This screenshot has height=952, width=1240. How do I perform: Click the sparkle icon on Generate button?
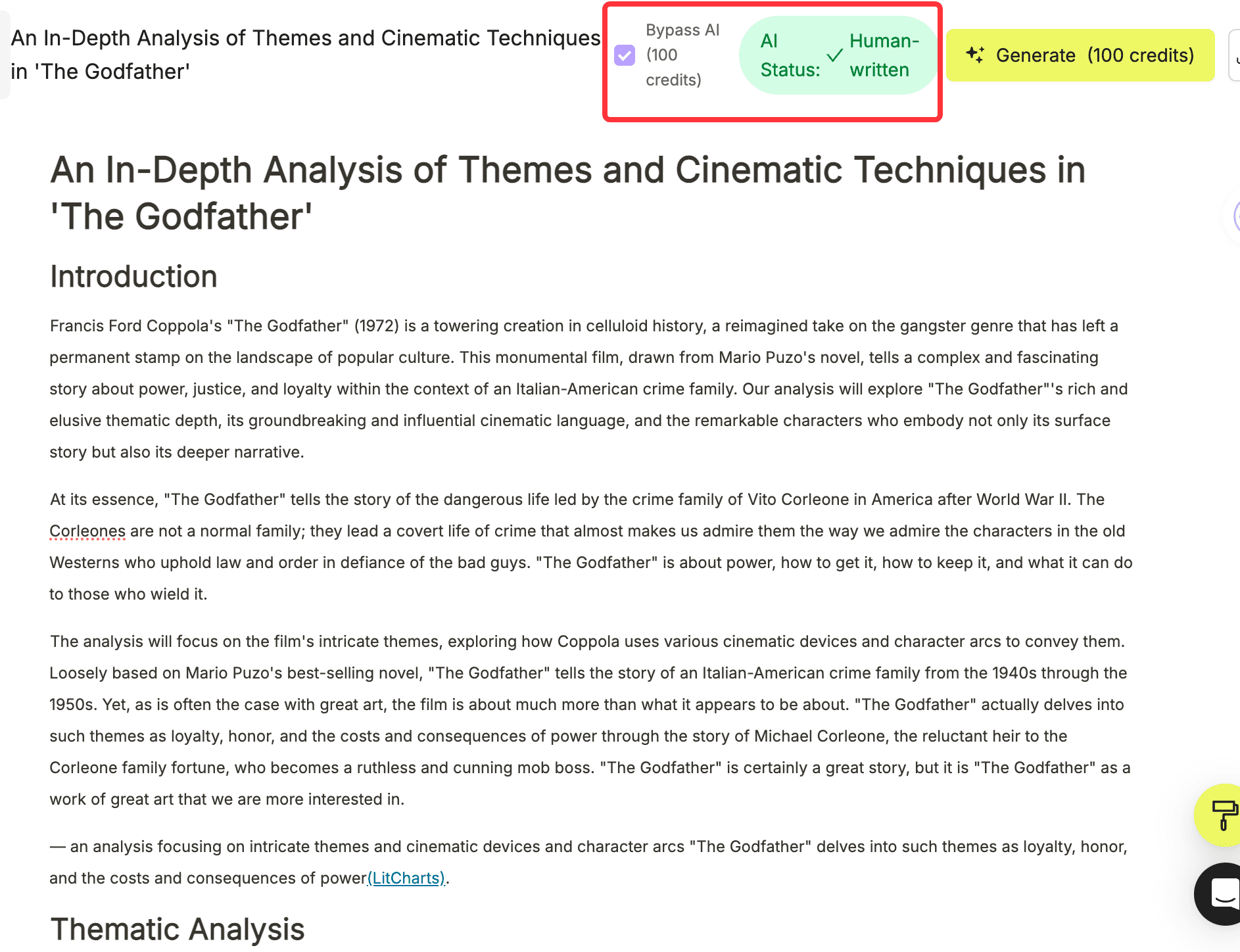click(x=975, y=55)
